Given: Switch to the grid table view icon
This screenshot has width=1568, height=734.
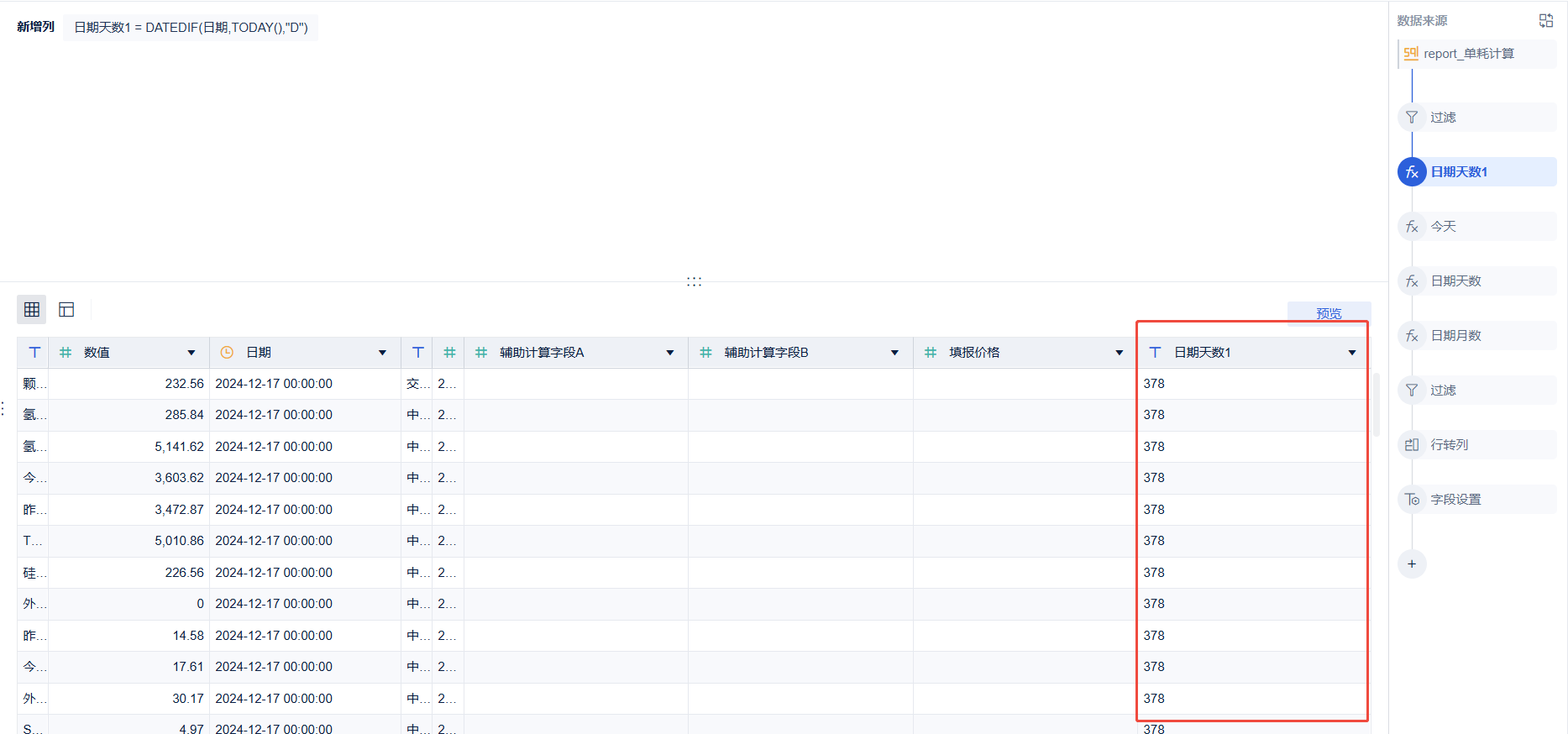Looking at the screenshot, I should pos(32,310).
